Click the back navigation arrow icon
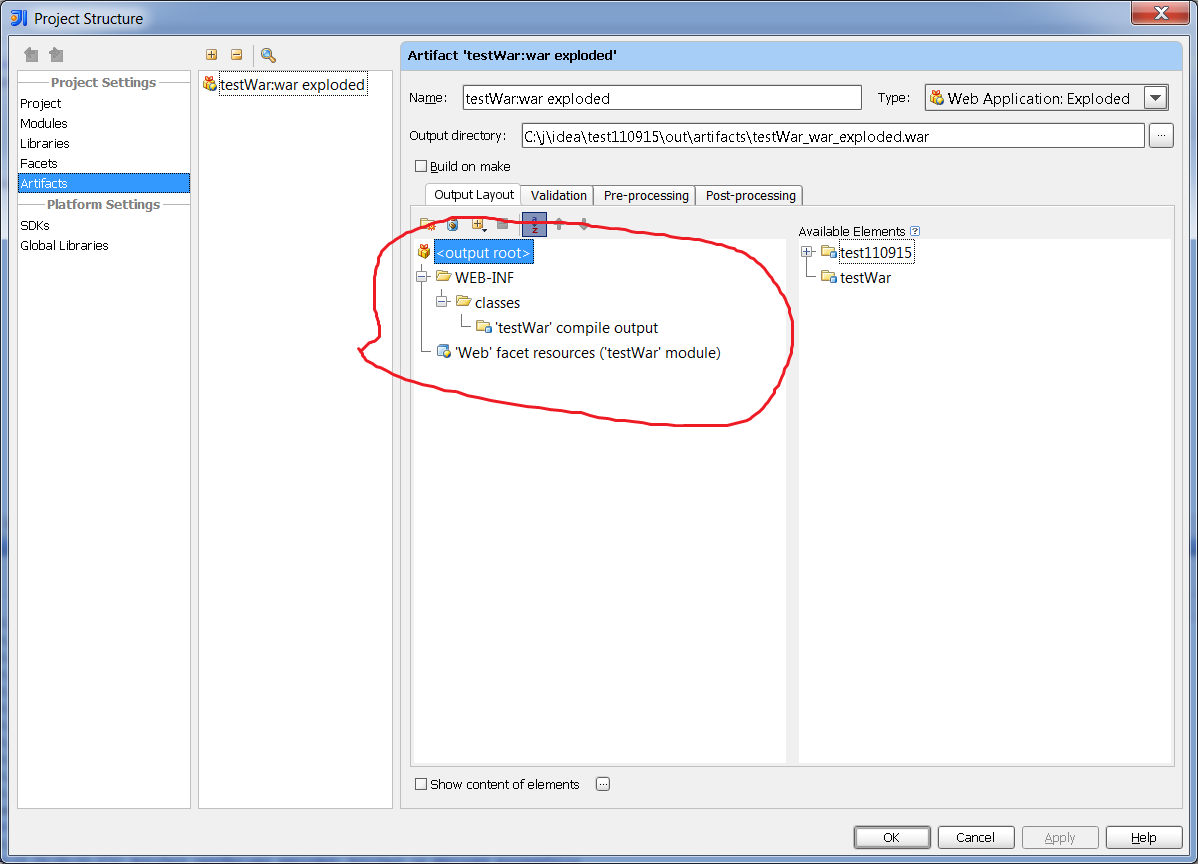1198x864 pixels. pyautogui.click(x=31, y=54)
